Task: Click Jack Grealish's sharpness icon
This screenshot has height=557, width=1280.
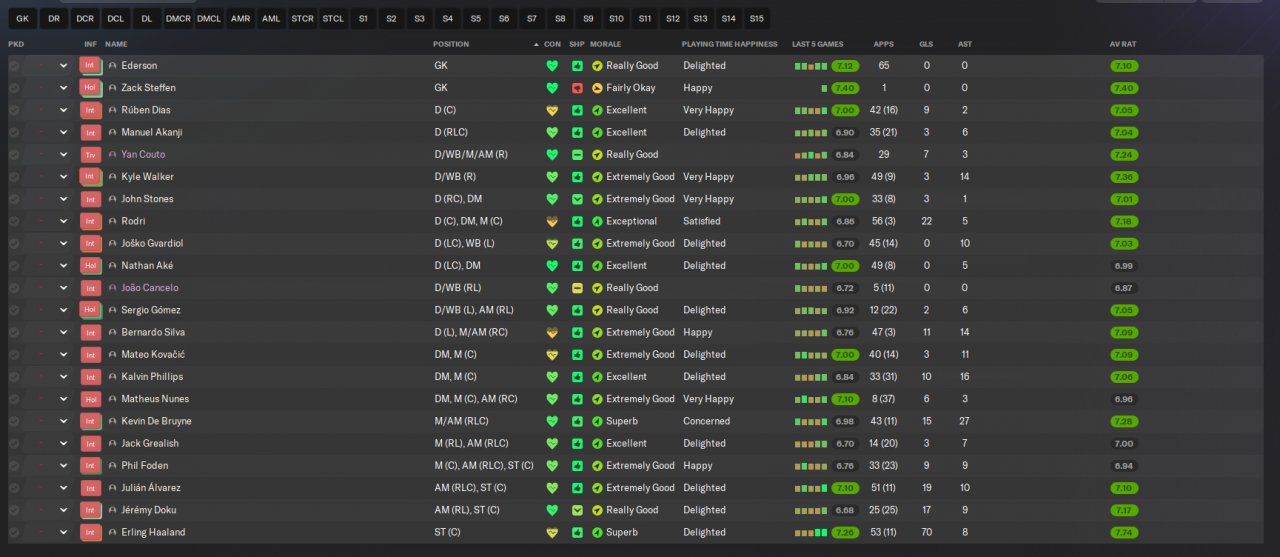Action: 577,443
